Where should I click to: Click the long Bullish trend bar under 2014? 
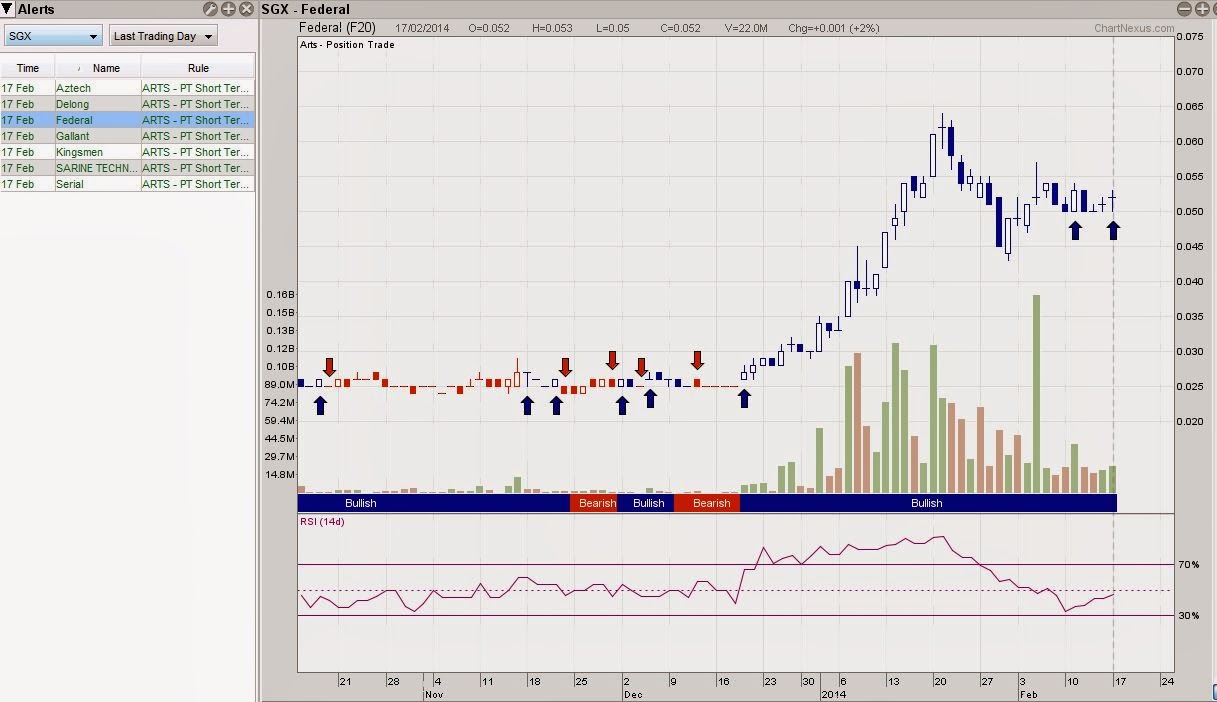927,503
